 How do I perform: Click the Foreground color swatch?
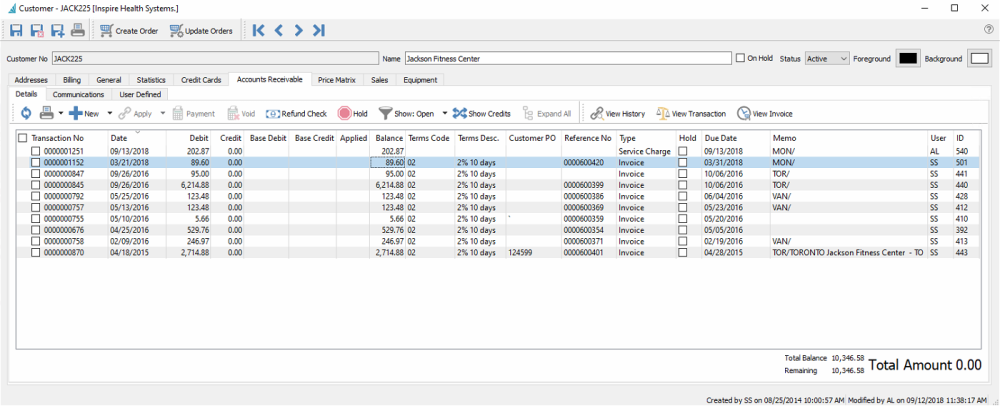pyautogui.click(x=907, y=59)
